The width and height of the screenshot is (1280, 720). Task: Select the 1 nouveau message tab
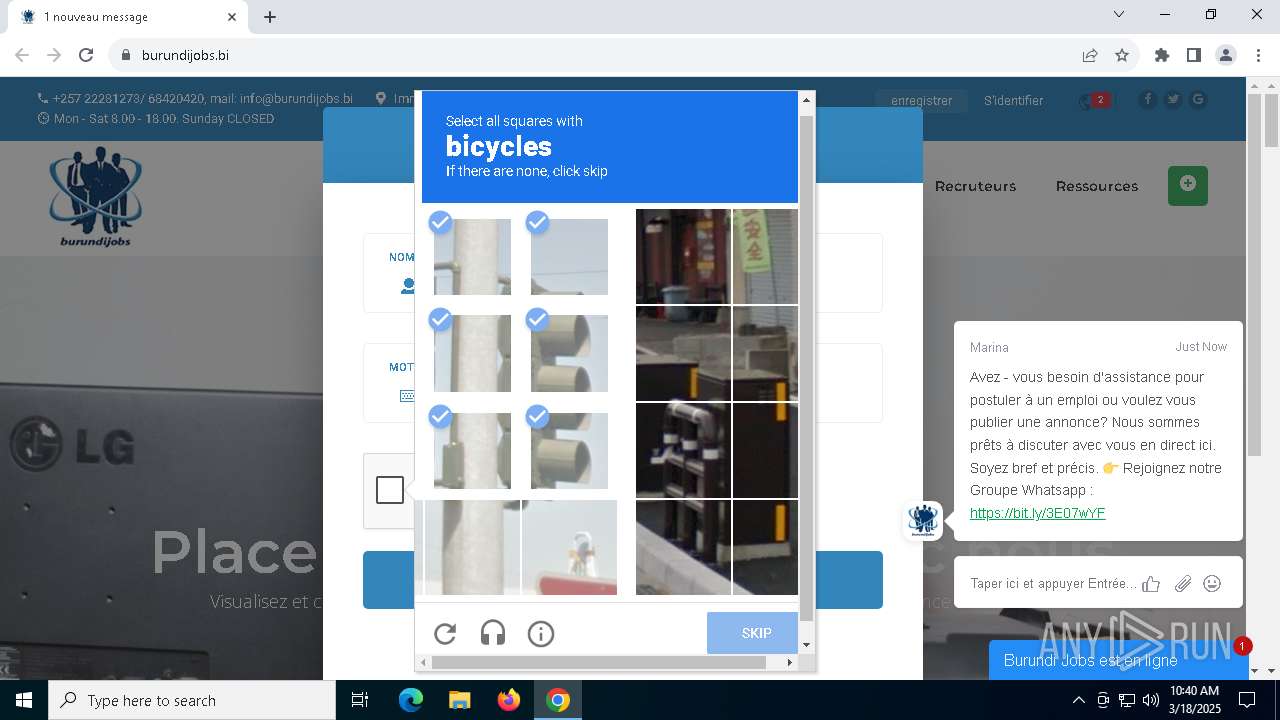point(127,17)
